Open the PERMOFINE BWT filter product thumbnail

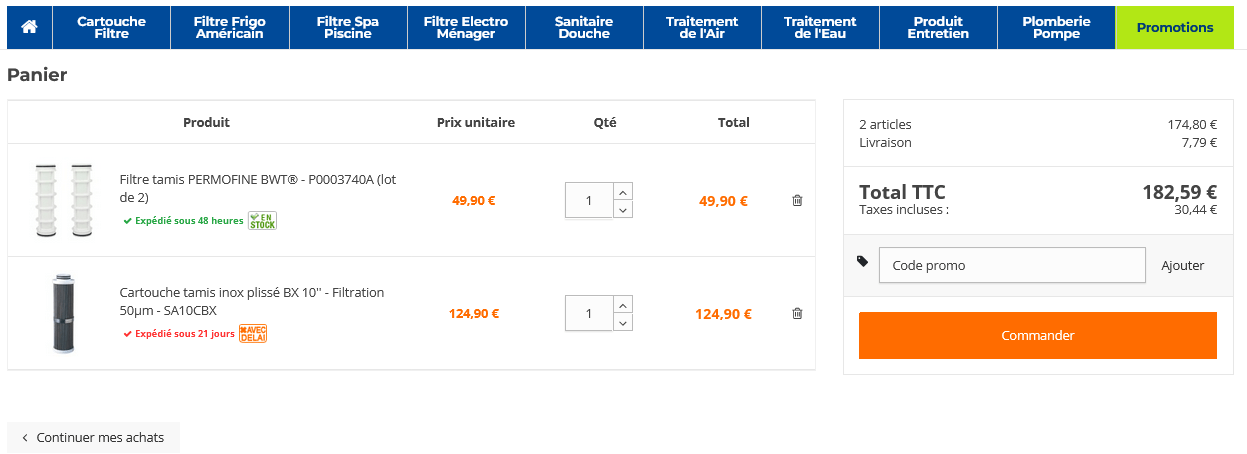coord(63,200)
